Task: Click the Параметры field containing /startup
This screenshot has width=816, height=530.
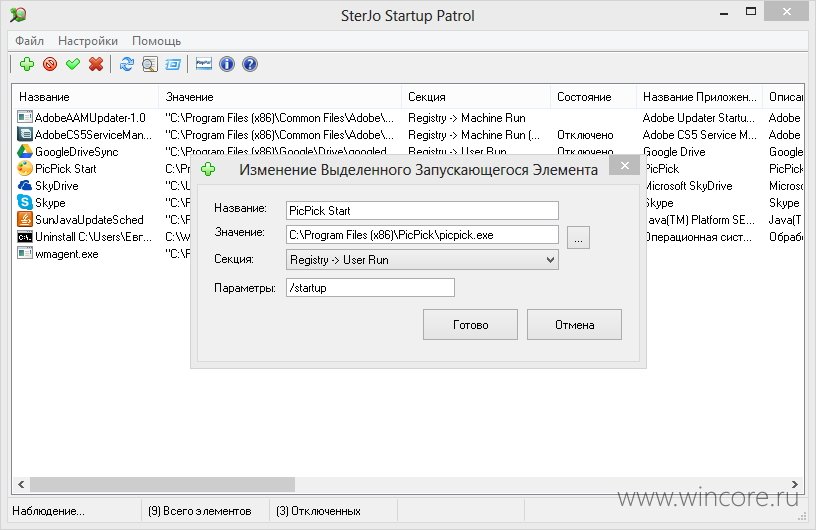Action: (370, 287)
